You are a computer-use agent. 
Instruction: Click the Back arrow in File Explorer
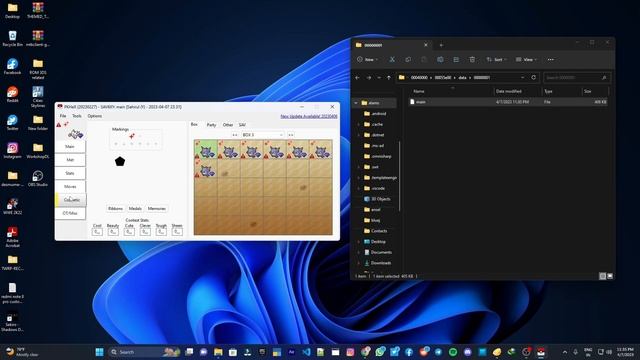coord(358,78)
